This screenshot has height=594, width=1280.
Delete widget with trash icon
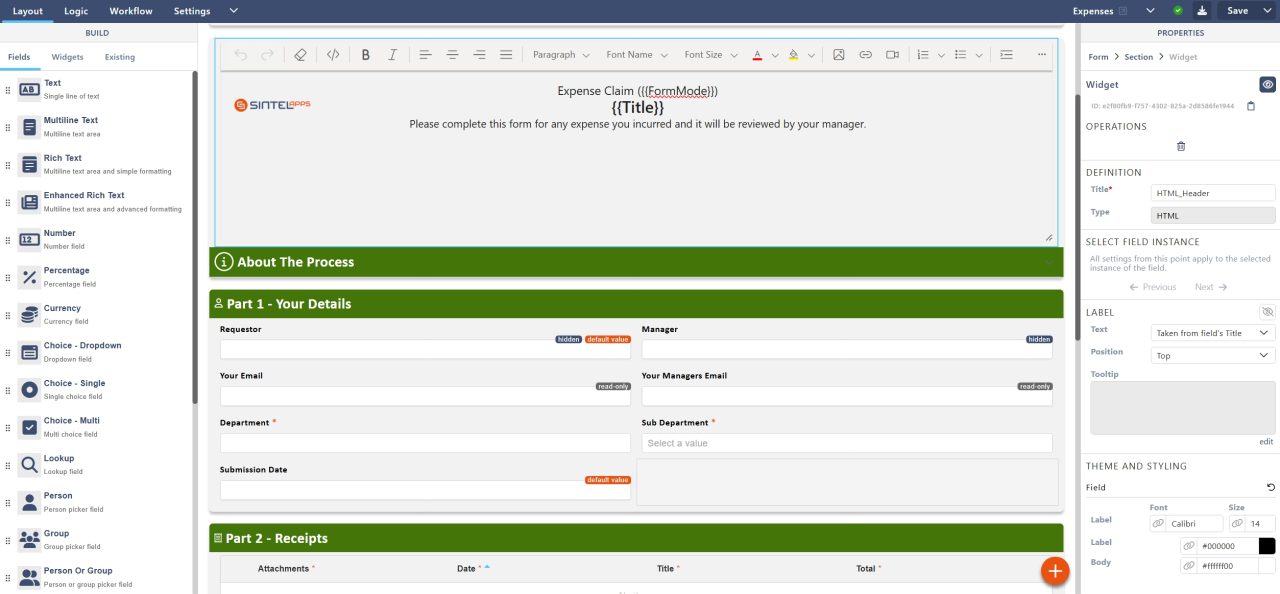[x=1181, y=146]
